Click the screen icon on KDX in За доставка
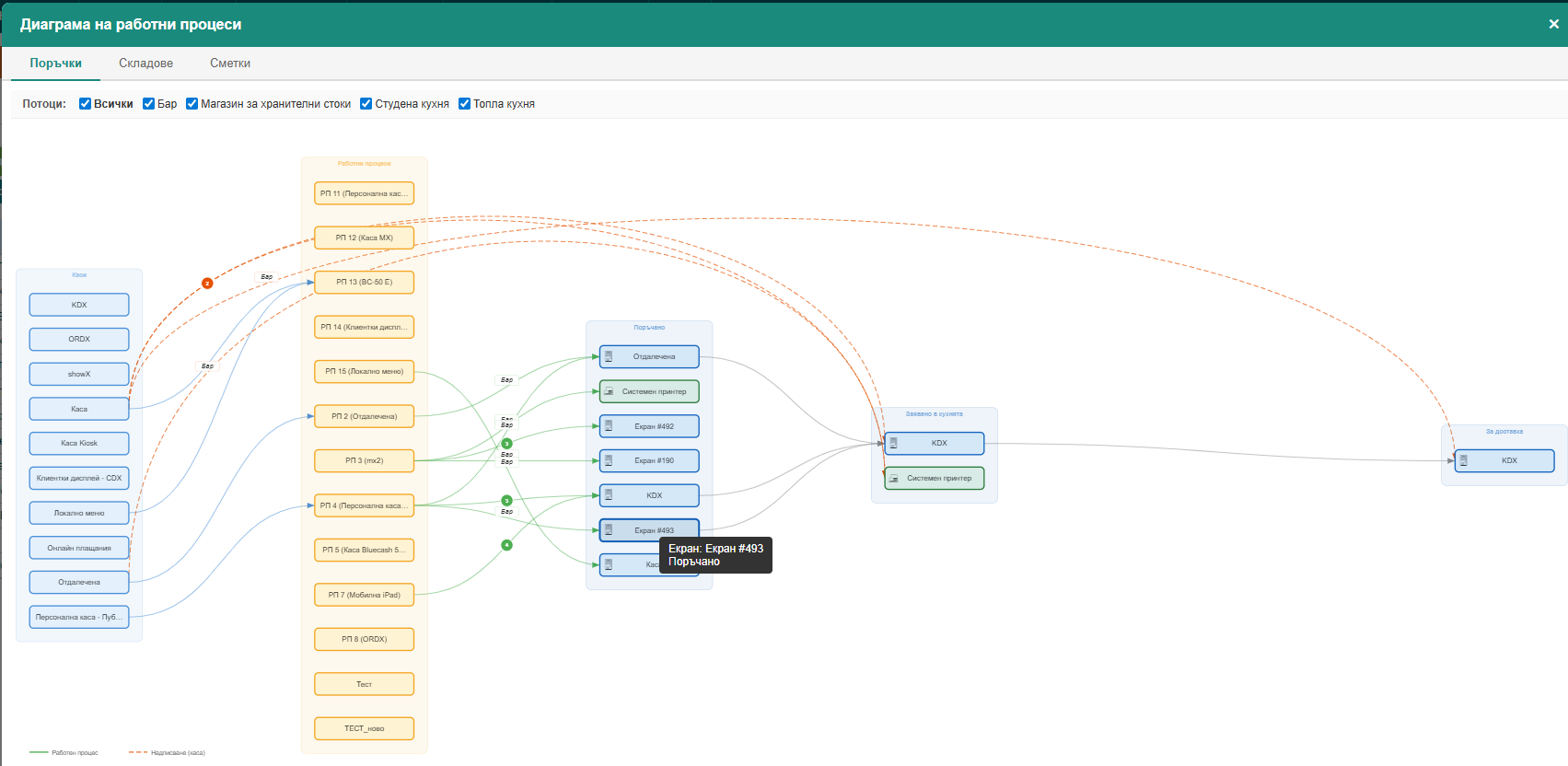Screen dimensions: 1568x766 tap(1464, 460)
